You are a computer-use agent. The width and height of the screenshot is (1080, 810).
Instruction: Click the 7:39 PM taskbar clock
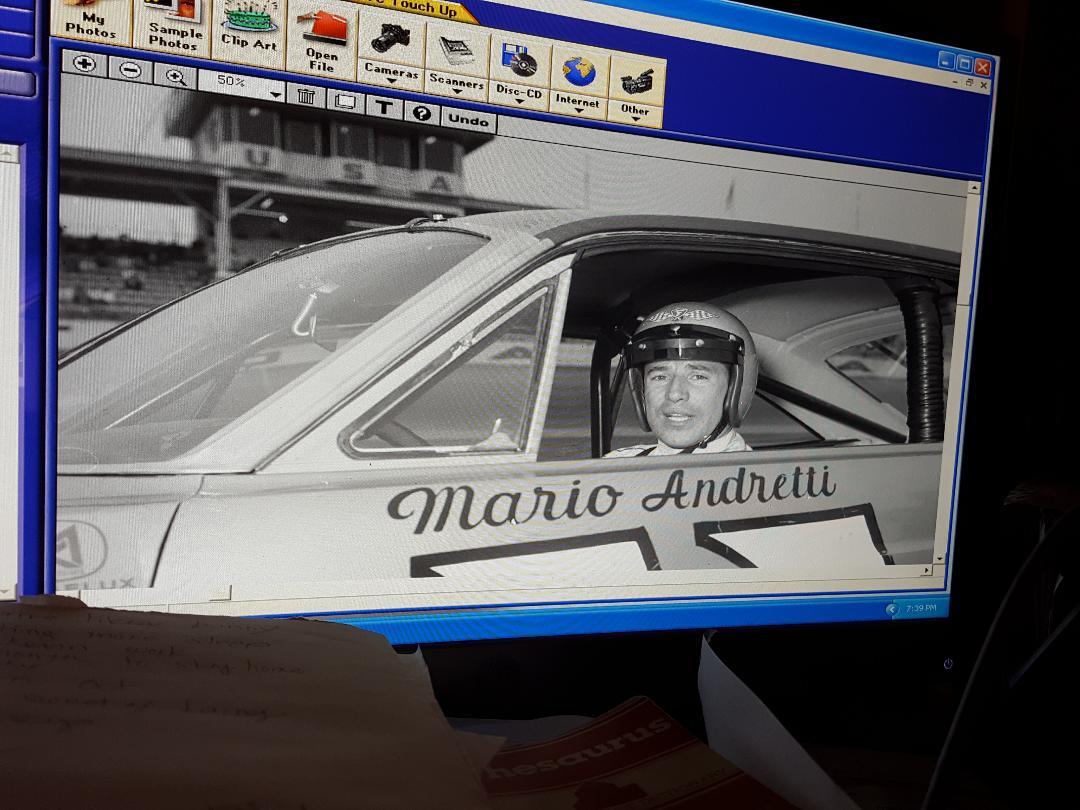pyautogui.click(x=921, y=608)
